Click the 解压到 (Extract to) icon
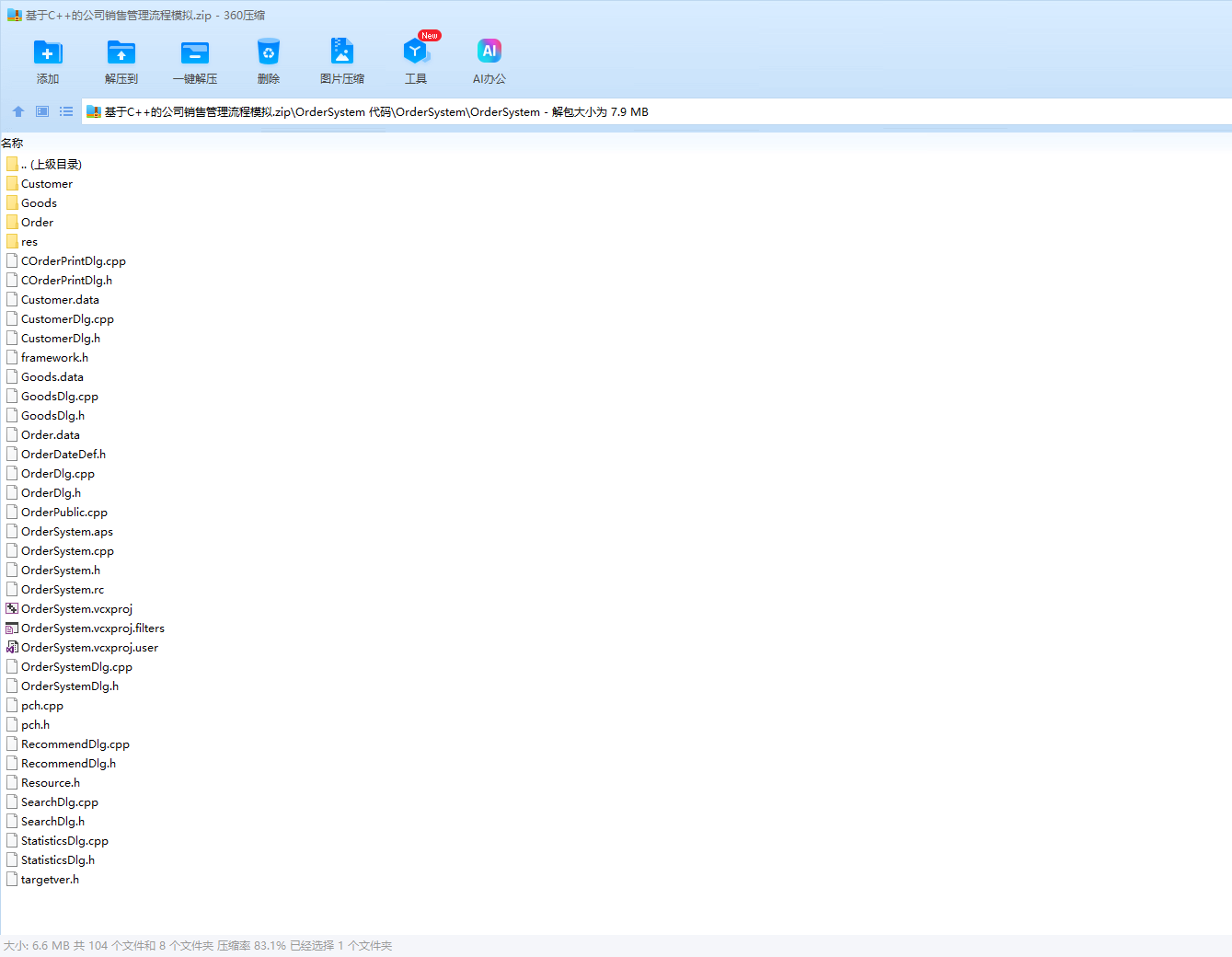Viewport: 1232px width, 957px height. click(x=121, y=52)
